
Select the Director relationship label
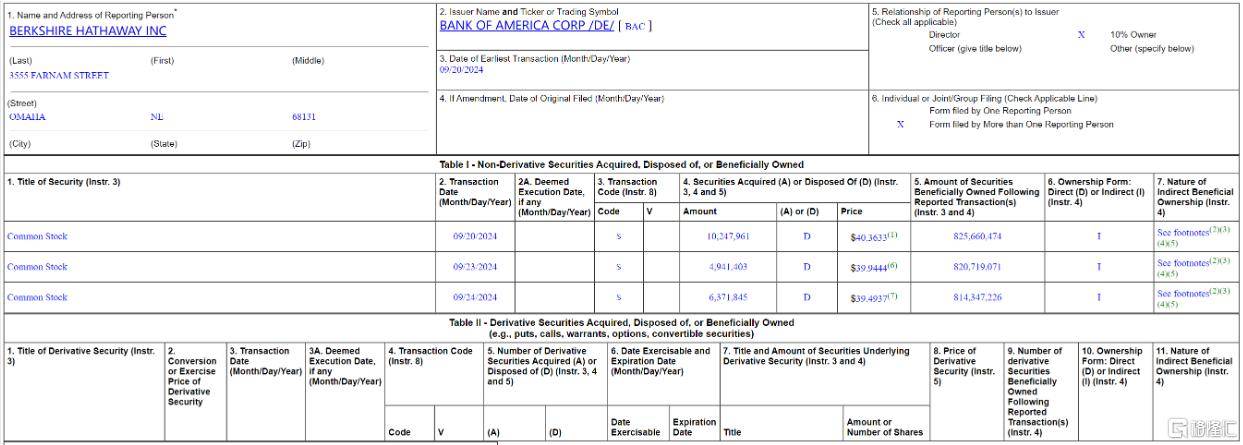[944, 35]
